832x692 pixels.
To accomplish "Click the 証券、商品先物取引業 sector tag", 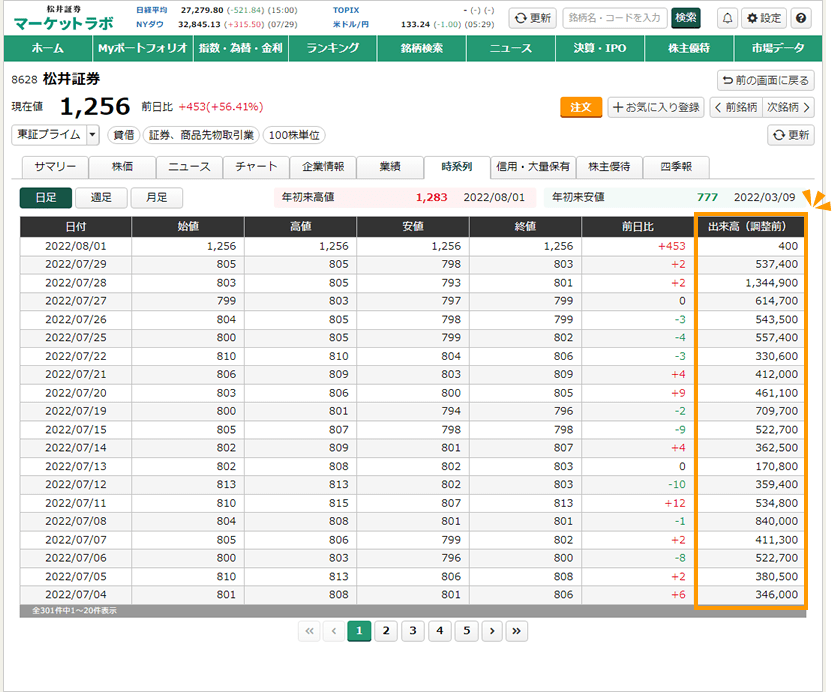I will (201, 135).
